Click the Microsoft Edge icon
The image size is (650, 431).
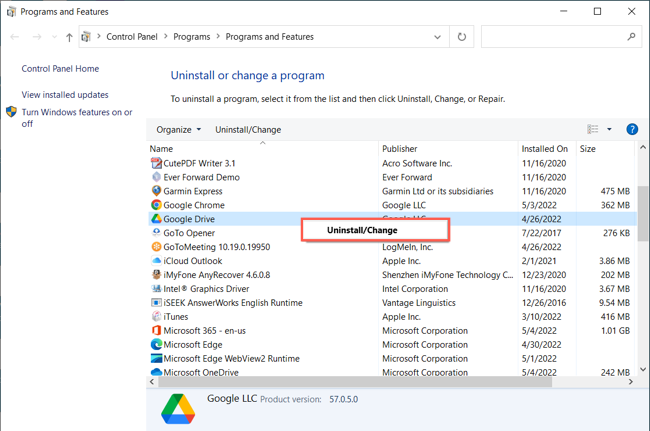156,345
